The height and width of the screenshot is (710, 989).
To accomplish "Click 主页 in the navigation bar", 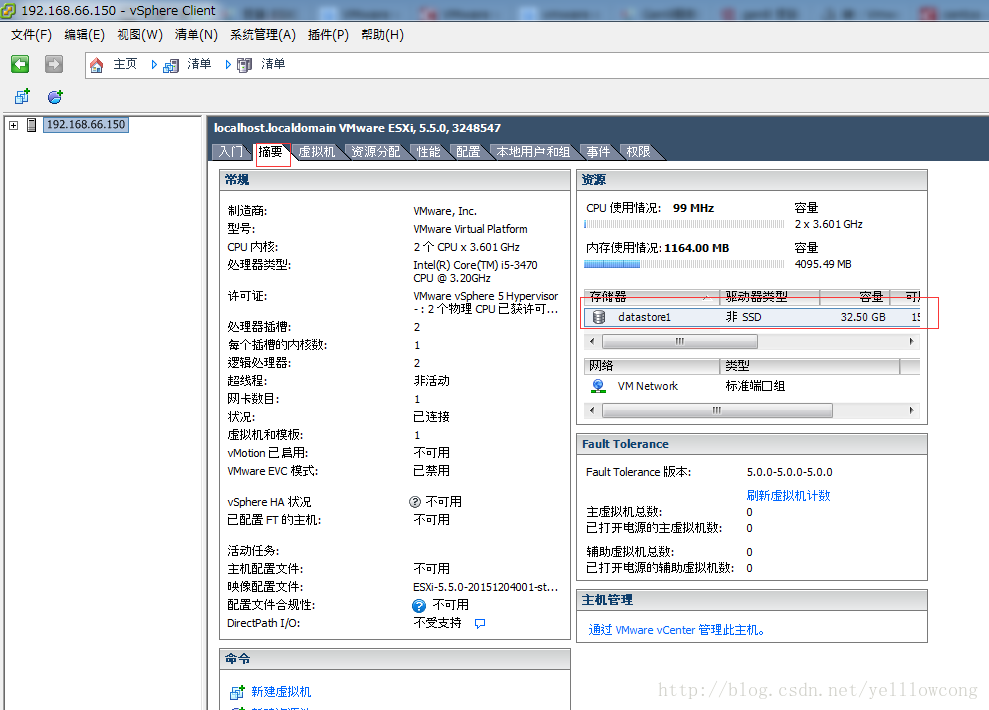I will [x=125, y=64].
